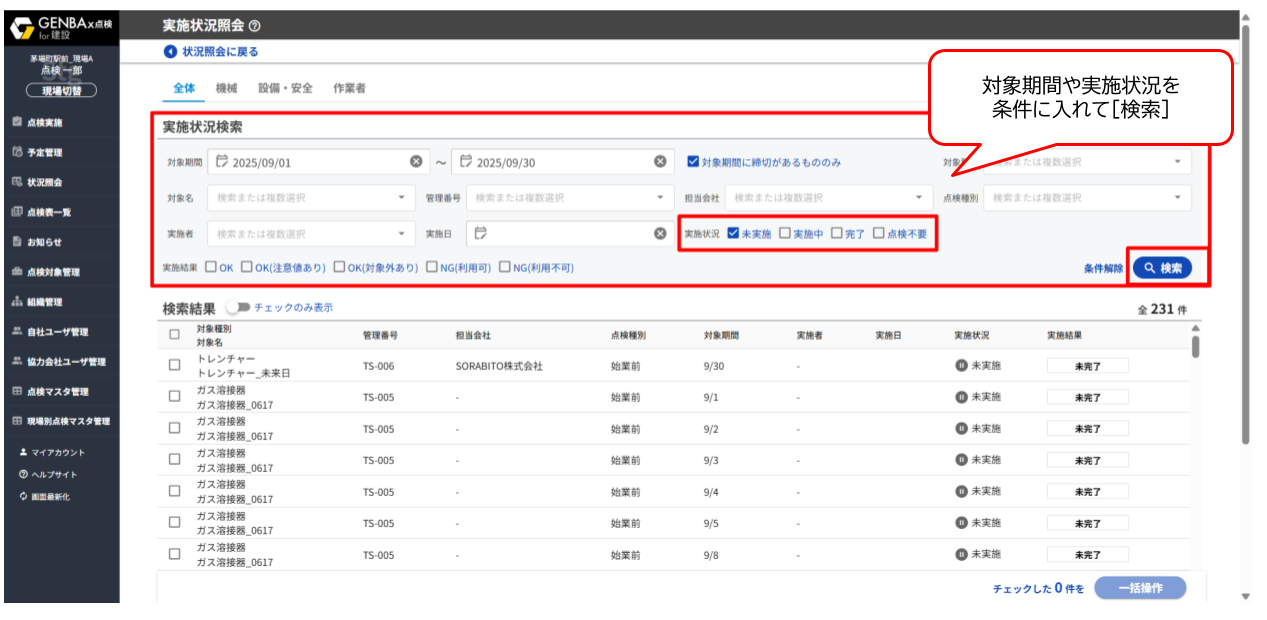Switch to the 作業者 tab
1267x620 pixels.
pos(349,88)
